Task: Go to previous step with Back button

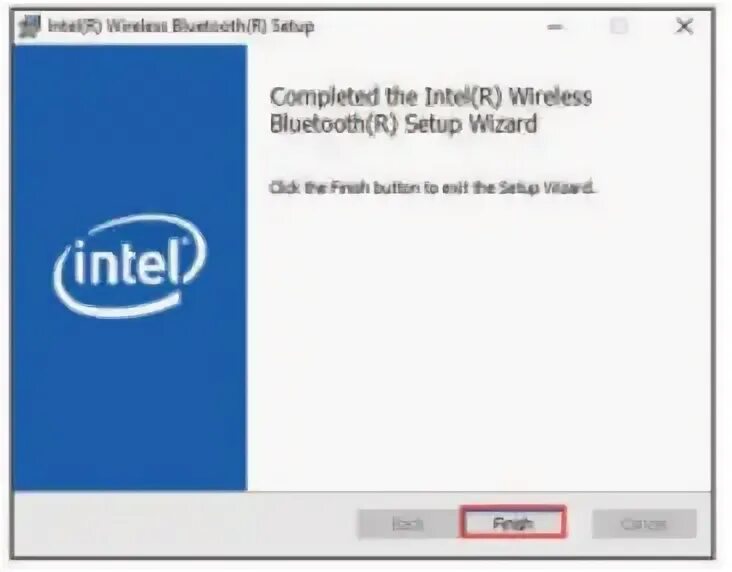Action: [x=408, y=523]
